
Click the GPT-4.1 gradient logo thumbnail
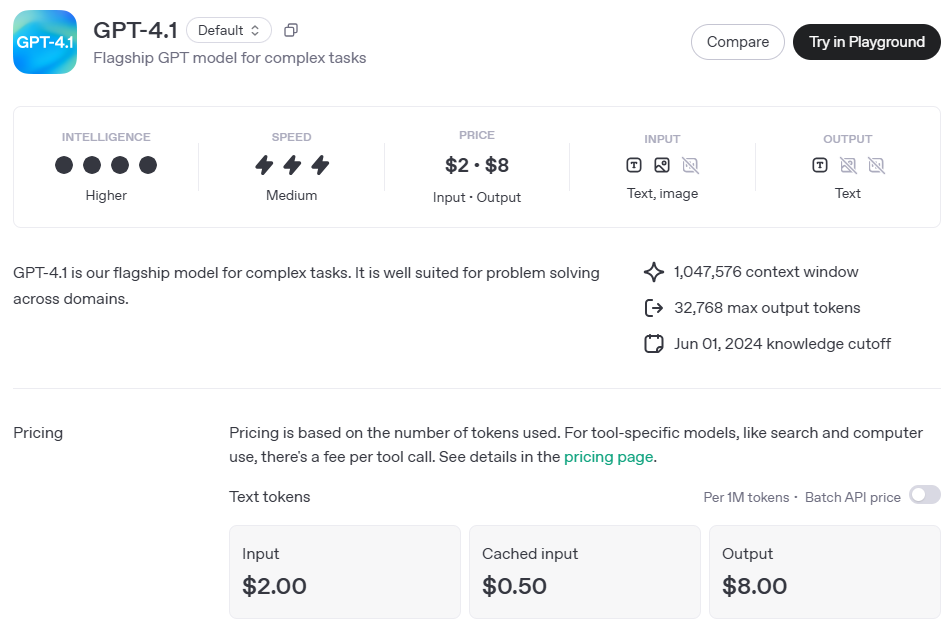[x=45, y=42]
